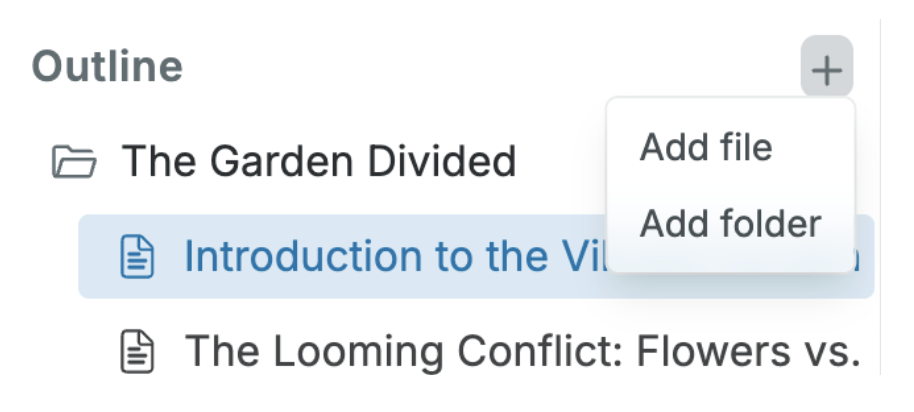Click the word Outline in the sidebar

[x=107, y=67]
